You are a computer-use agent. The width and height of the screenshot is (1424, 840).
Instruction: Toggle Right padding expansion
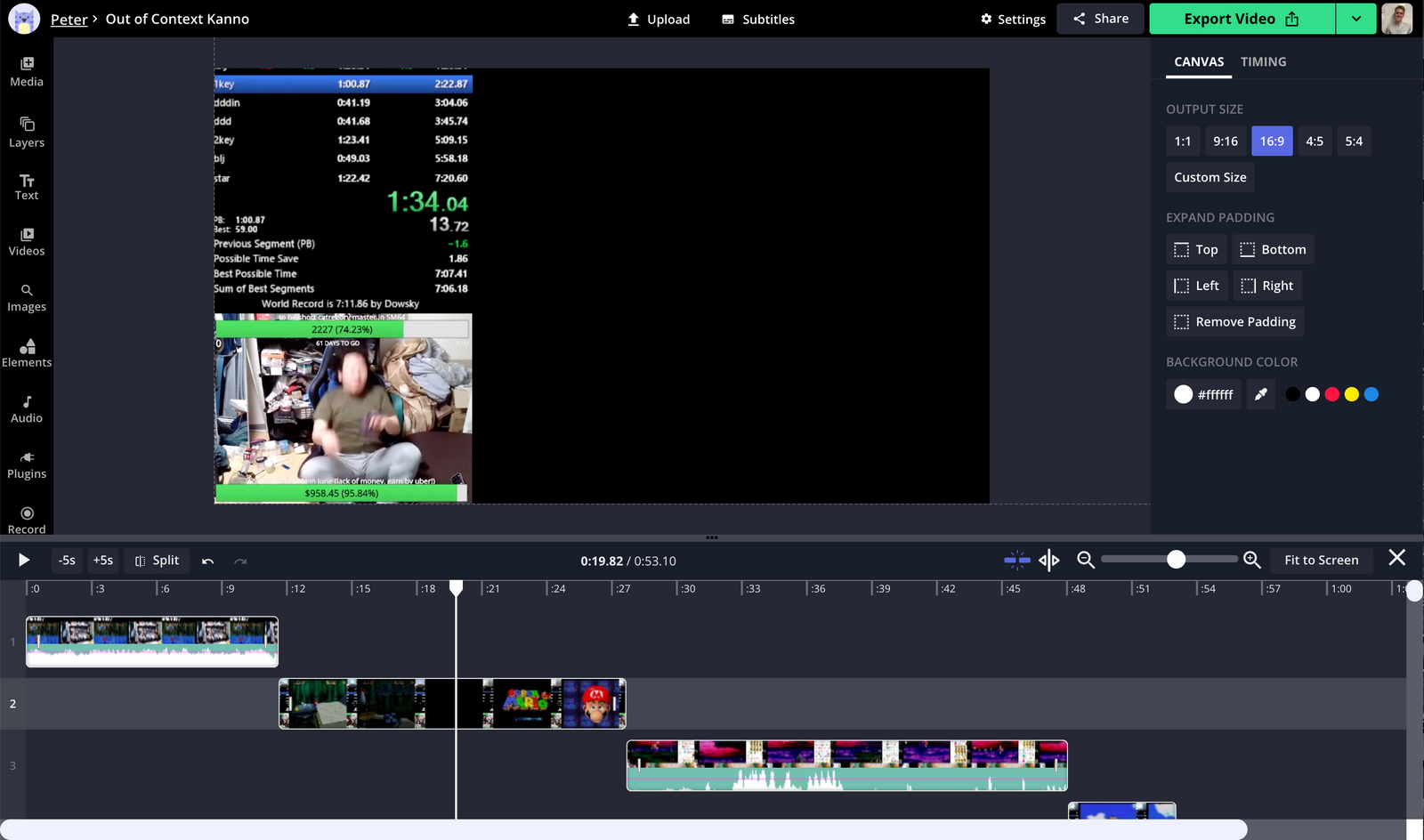[x=1267, y=285]
